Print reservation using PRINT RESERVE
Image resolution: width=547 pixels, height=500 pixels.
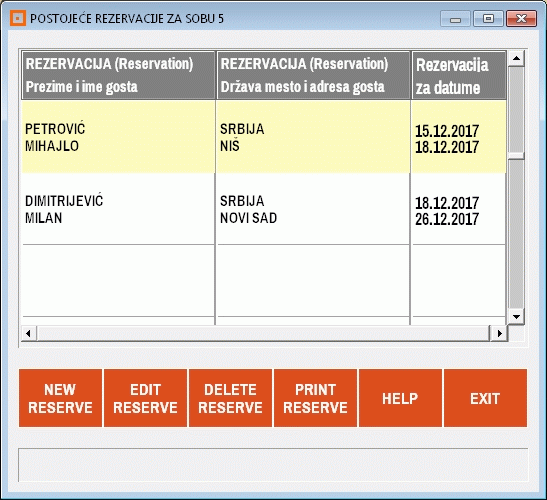315,398
